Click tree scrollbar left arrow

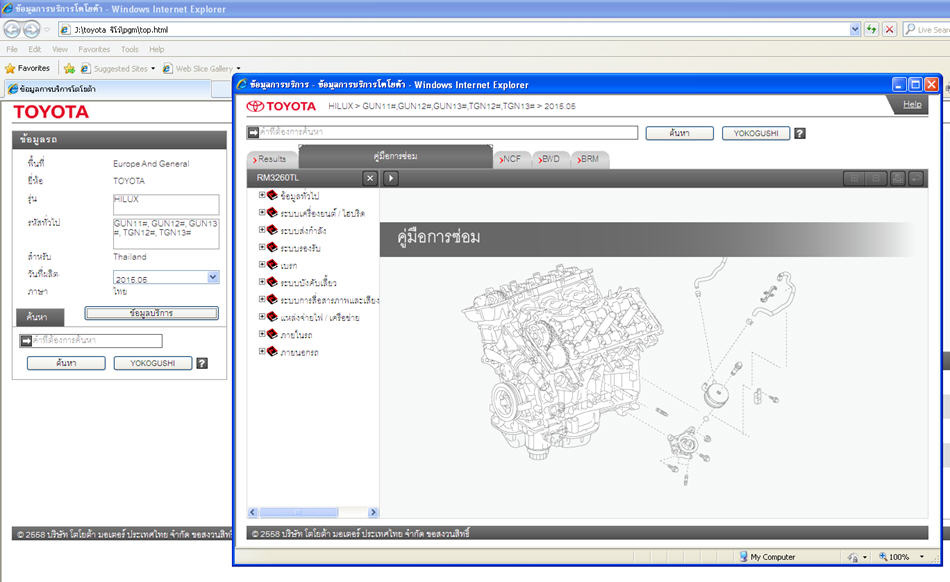[x=253, y=512]
